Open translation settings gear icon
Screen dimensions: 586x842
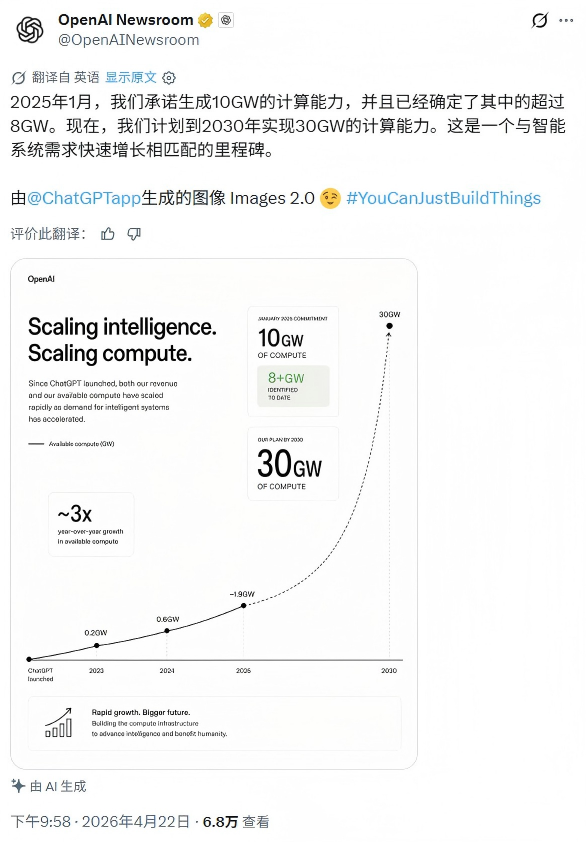pos(169,78)
